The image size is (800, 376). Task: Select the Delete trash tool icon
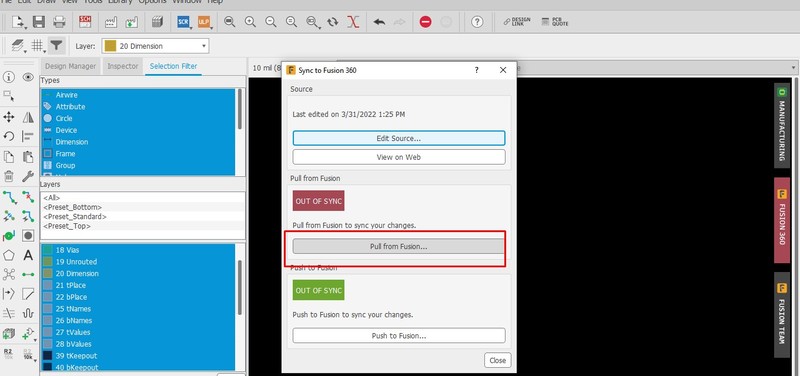9,177
